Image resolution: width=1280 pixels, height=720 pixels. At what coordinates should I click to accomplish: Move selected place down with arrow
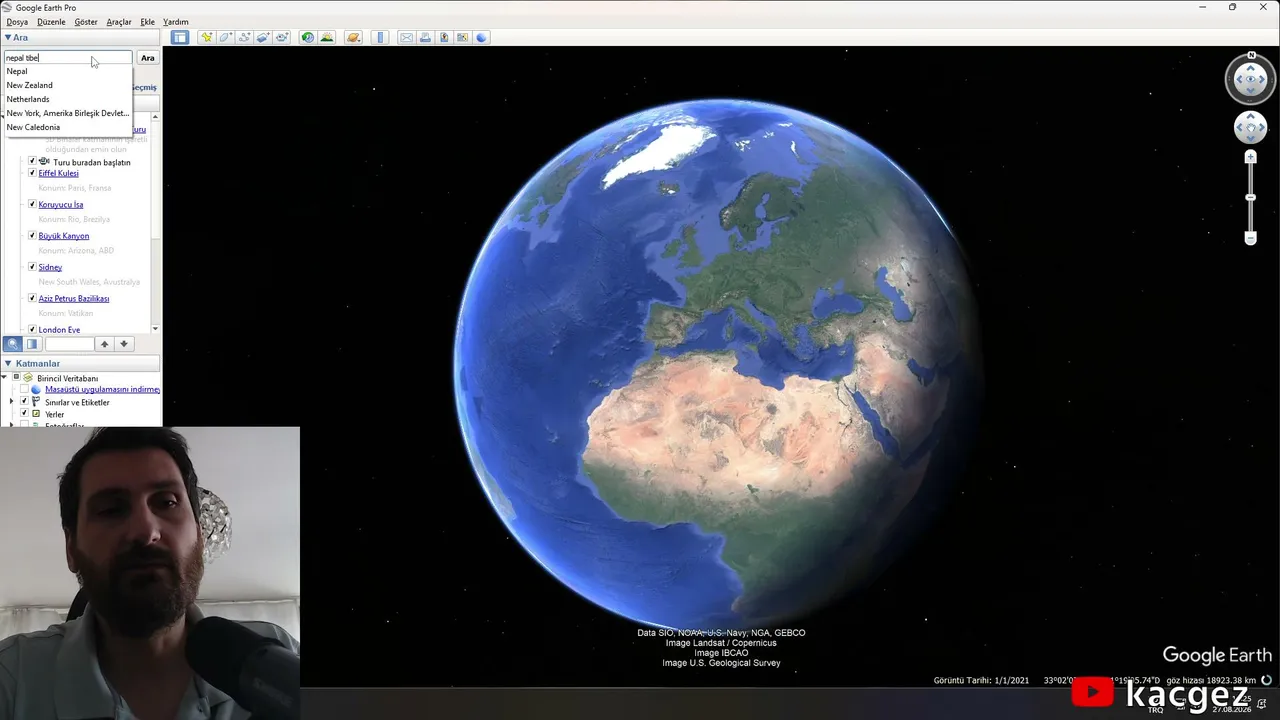click(x=124, y=344)
